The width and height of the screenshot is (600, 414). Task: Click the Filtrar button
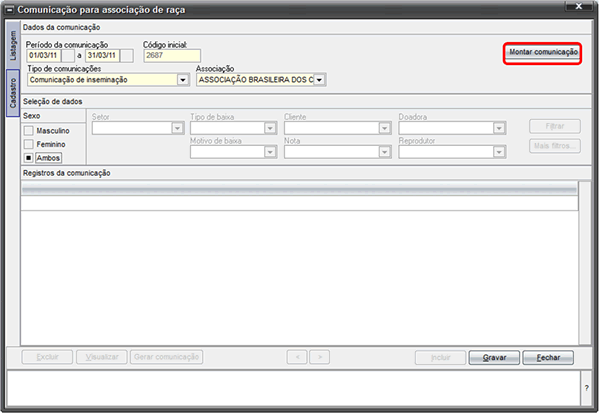coord(555,126)
